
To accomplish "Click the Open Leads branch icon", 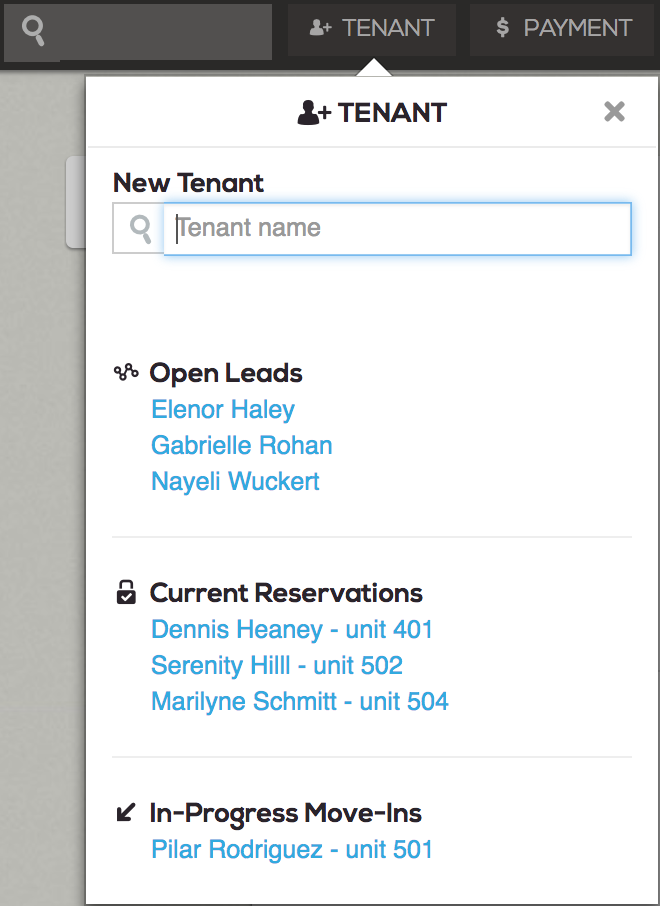I will (125, 371).
